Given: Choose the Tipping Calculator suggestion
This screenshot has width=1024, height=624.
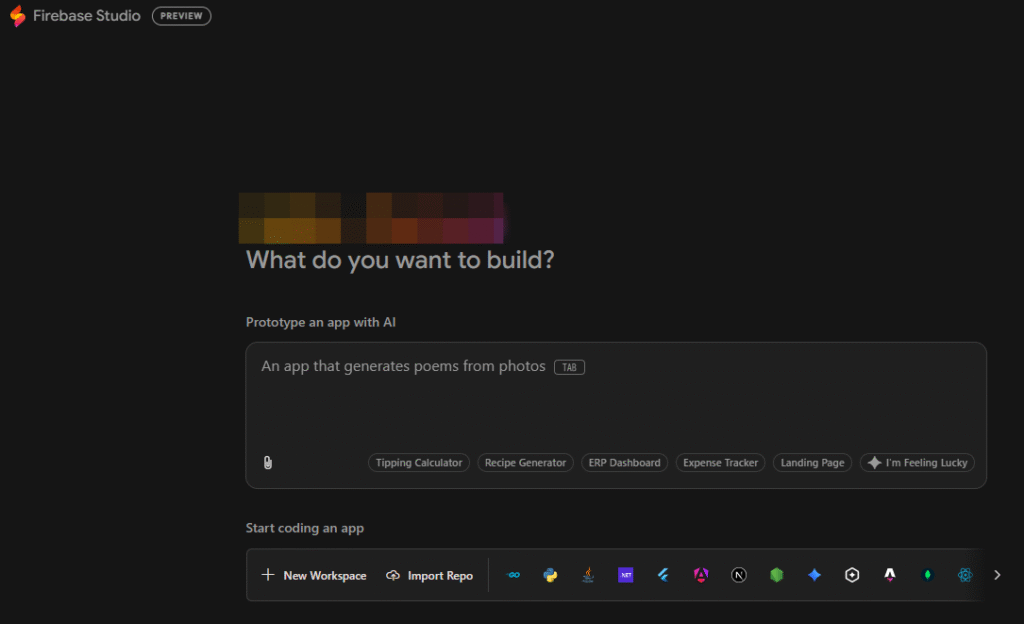Looking at the screenshot, I should click(419, 463).
